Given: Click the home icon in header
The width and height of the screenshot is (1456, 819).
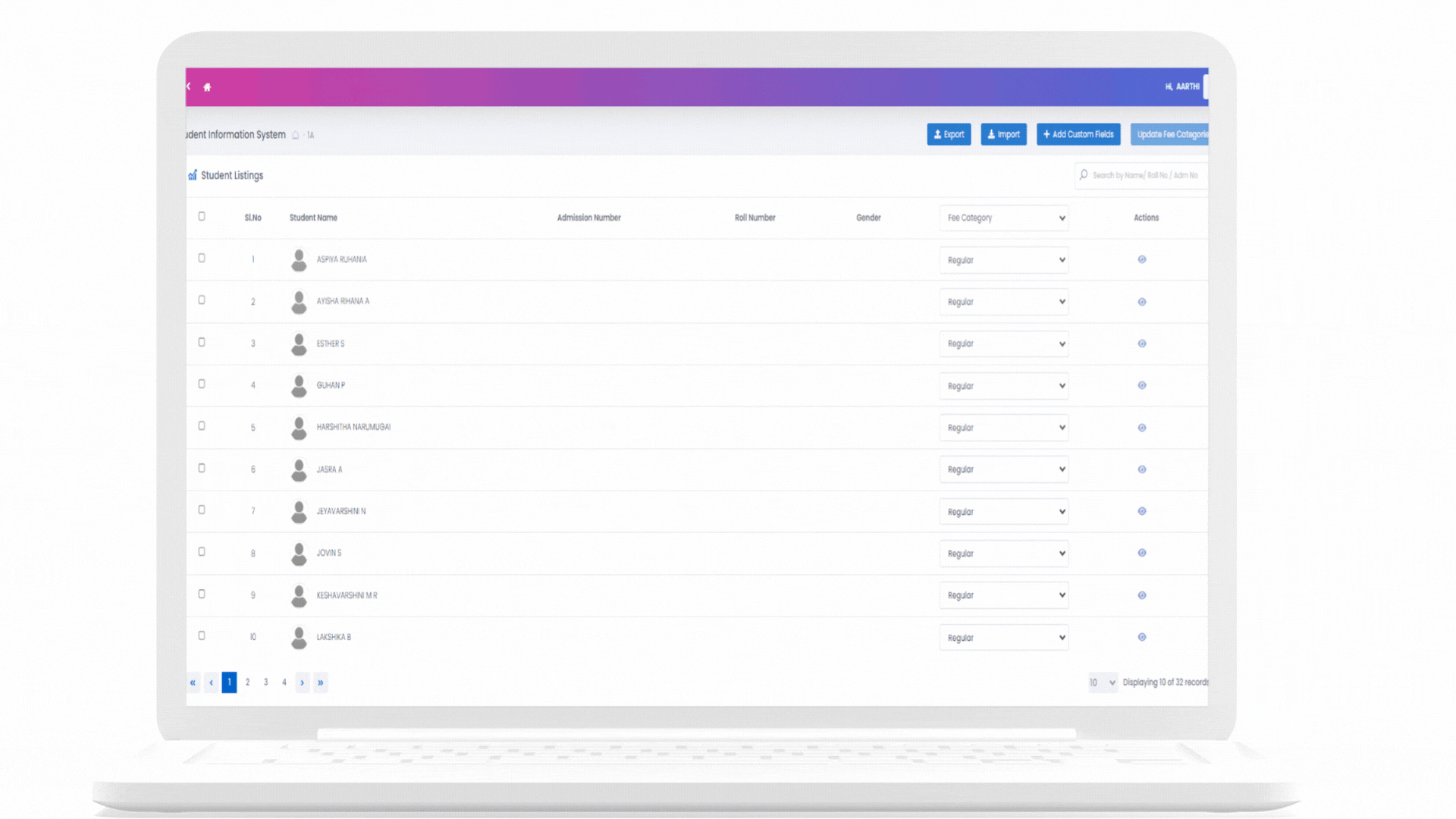Looking at the screenshot, I should coord(207,87).
